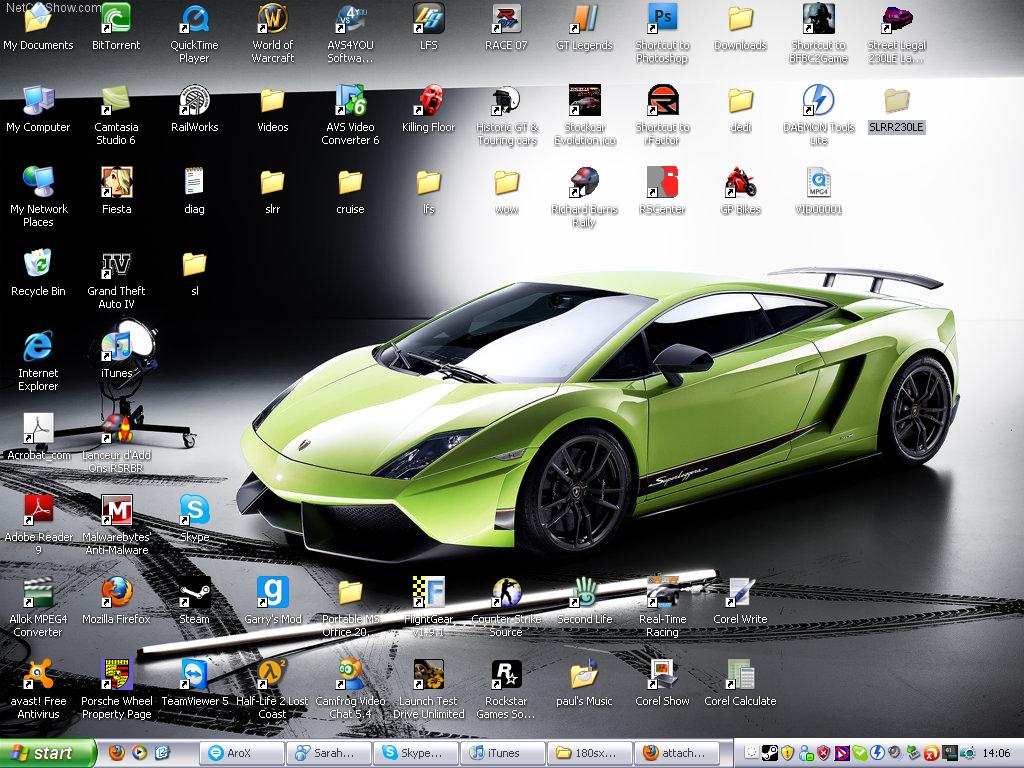The image size is (1024, 768).
Task: Click the Killing Floor game shortcut
Action: 428,101
